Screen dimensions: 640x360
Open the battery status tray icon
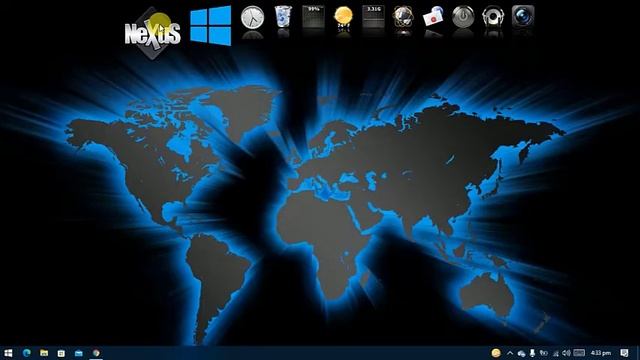pos(544,353)
